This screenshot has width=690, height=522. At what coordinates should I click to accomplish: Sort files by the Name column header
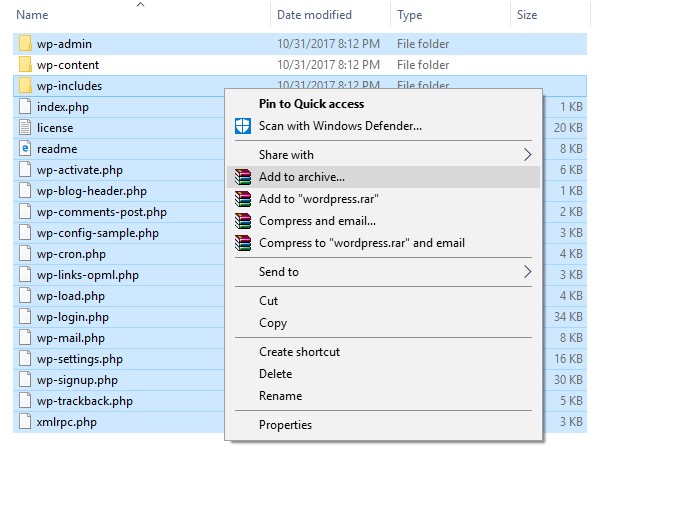[32, 15]
